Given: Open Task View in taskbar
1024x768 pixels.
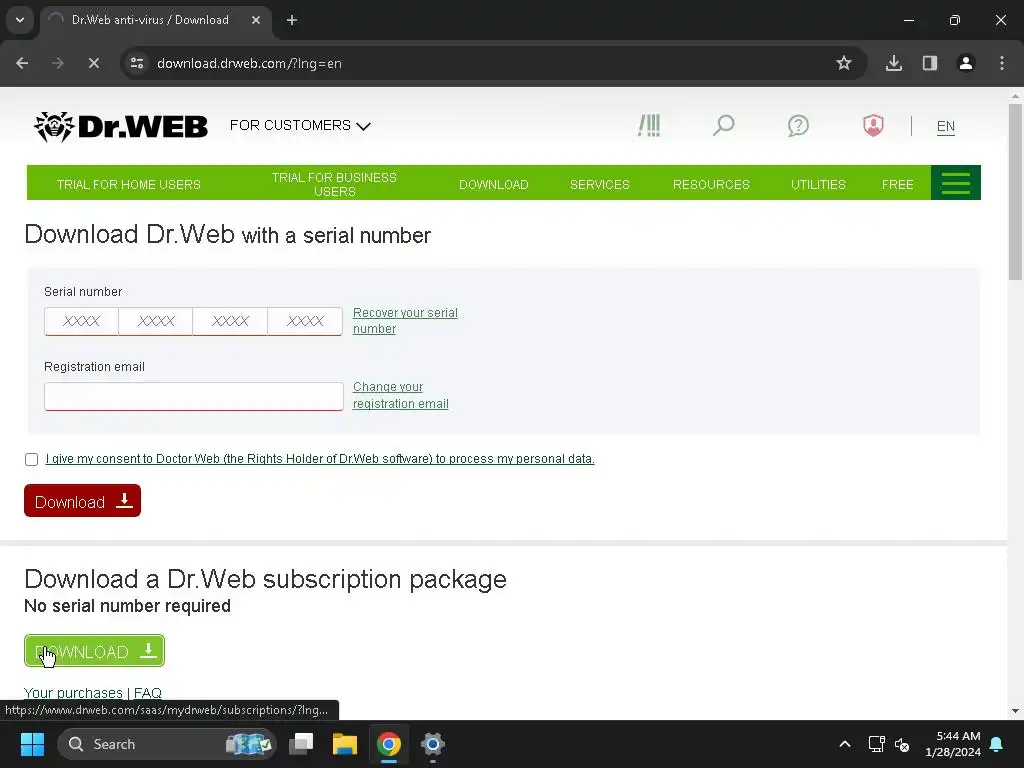Looking at the screenshot, I should point(301,744).
